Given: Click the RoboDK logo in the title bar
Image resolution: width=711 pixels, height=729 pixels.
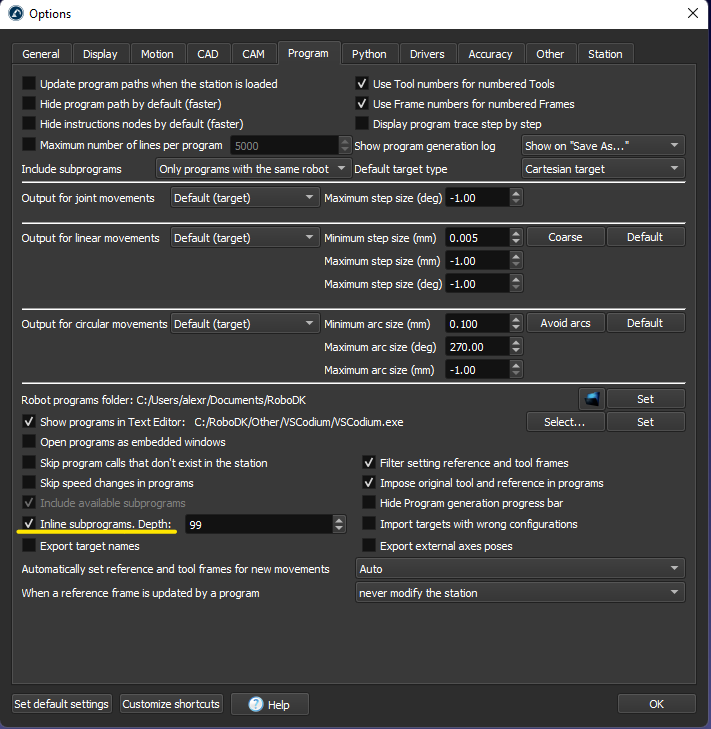Looking at the screenshot, I should click(x=16, y=13).
